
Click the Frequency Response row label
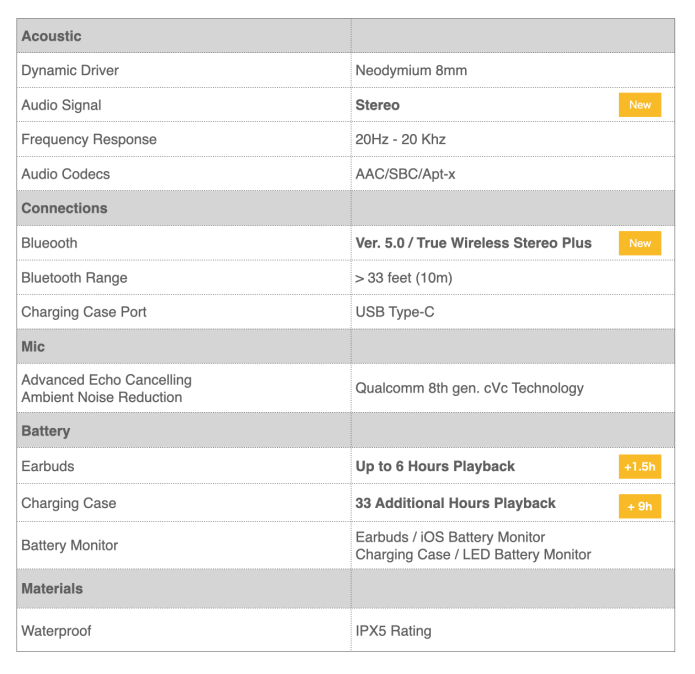(89, 139)
